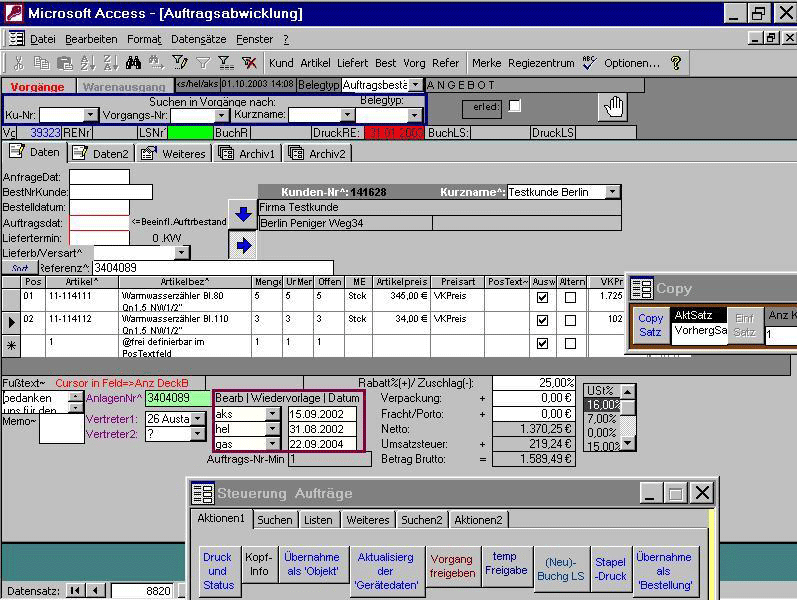
Task: Expand the Kurzname 'Testkunde Berlin' dropdown
Action: 612,192
